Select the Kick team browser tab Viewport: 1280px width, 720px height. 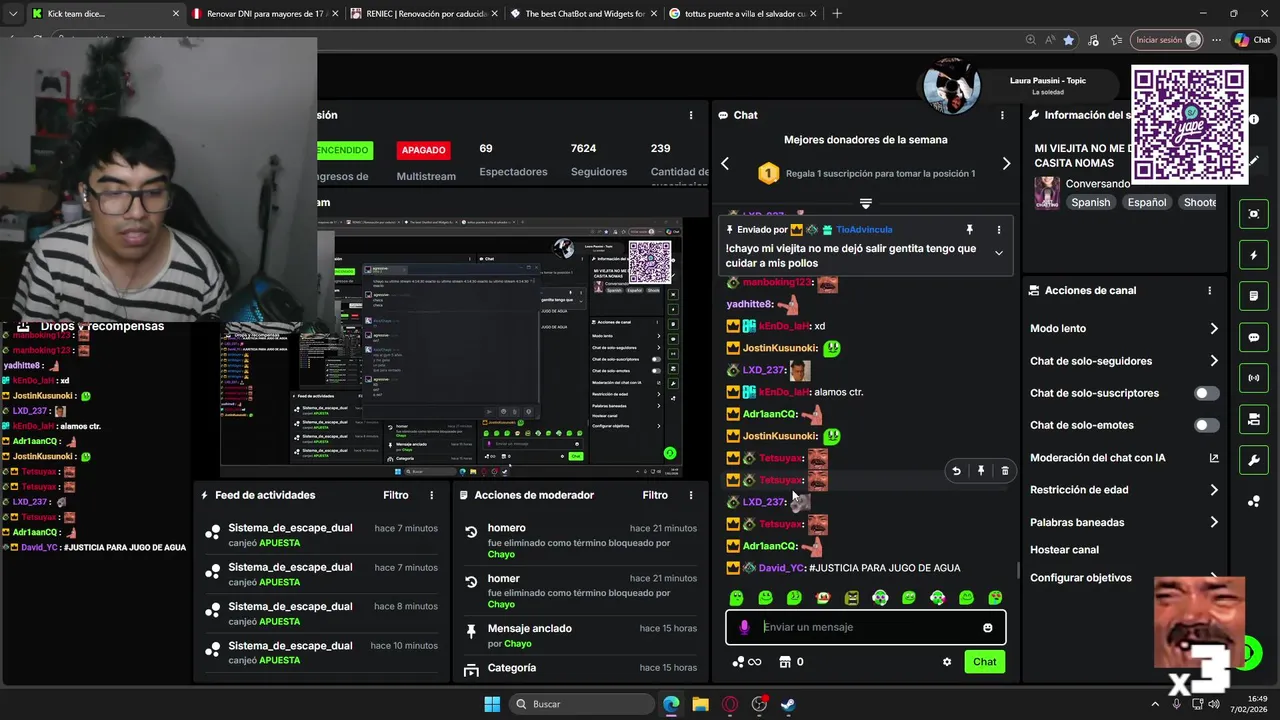coord(105,14)
